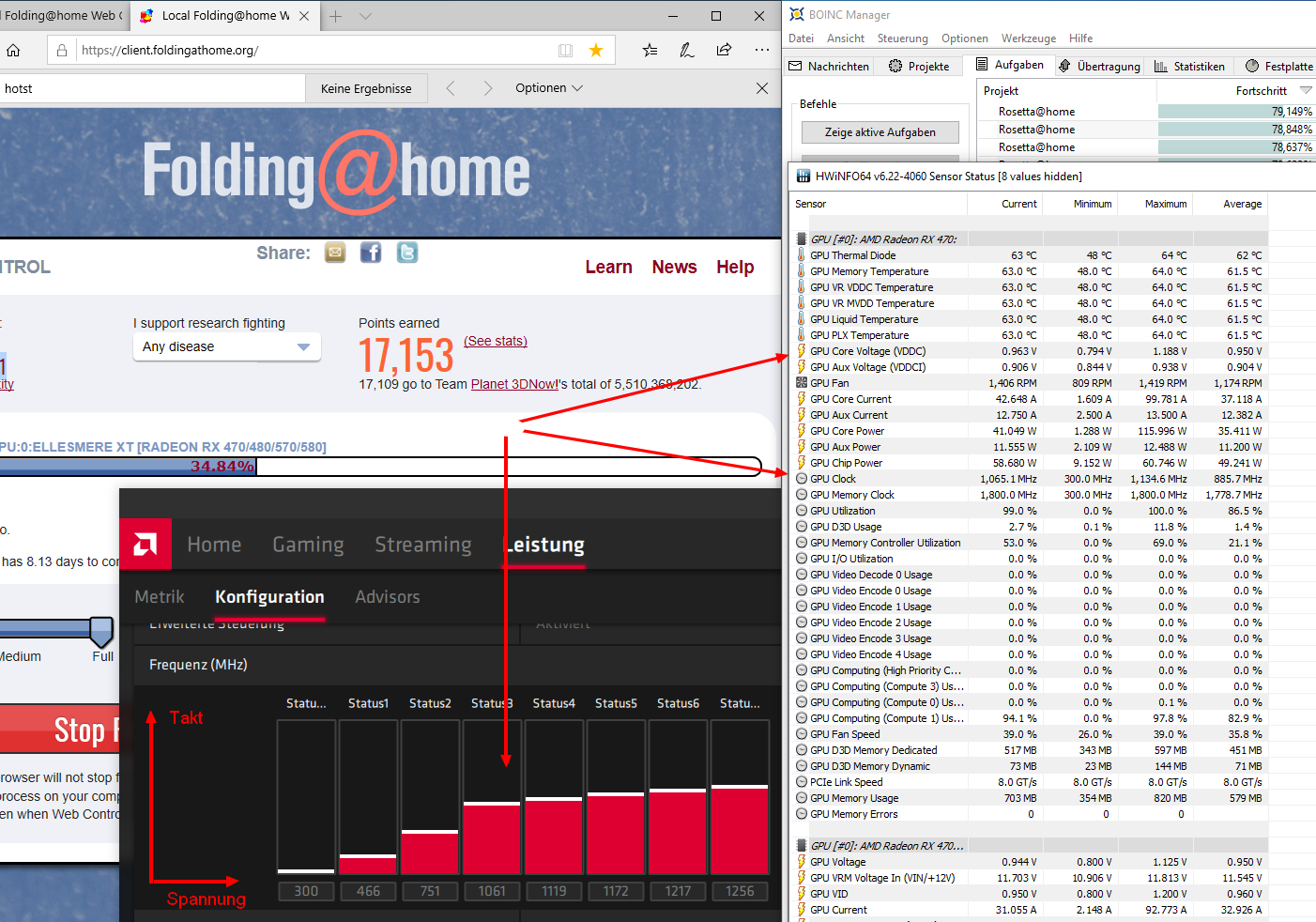Go to next find result

[x=487, y=88]
